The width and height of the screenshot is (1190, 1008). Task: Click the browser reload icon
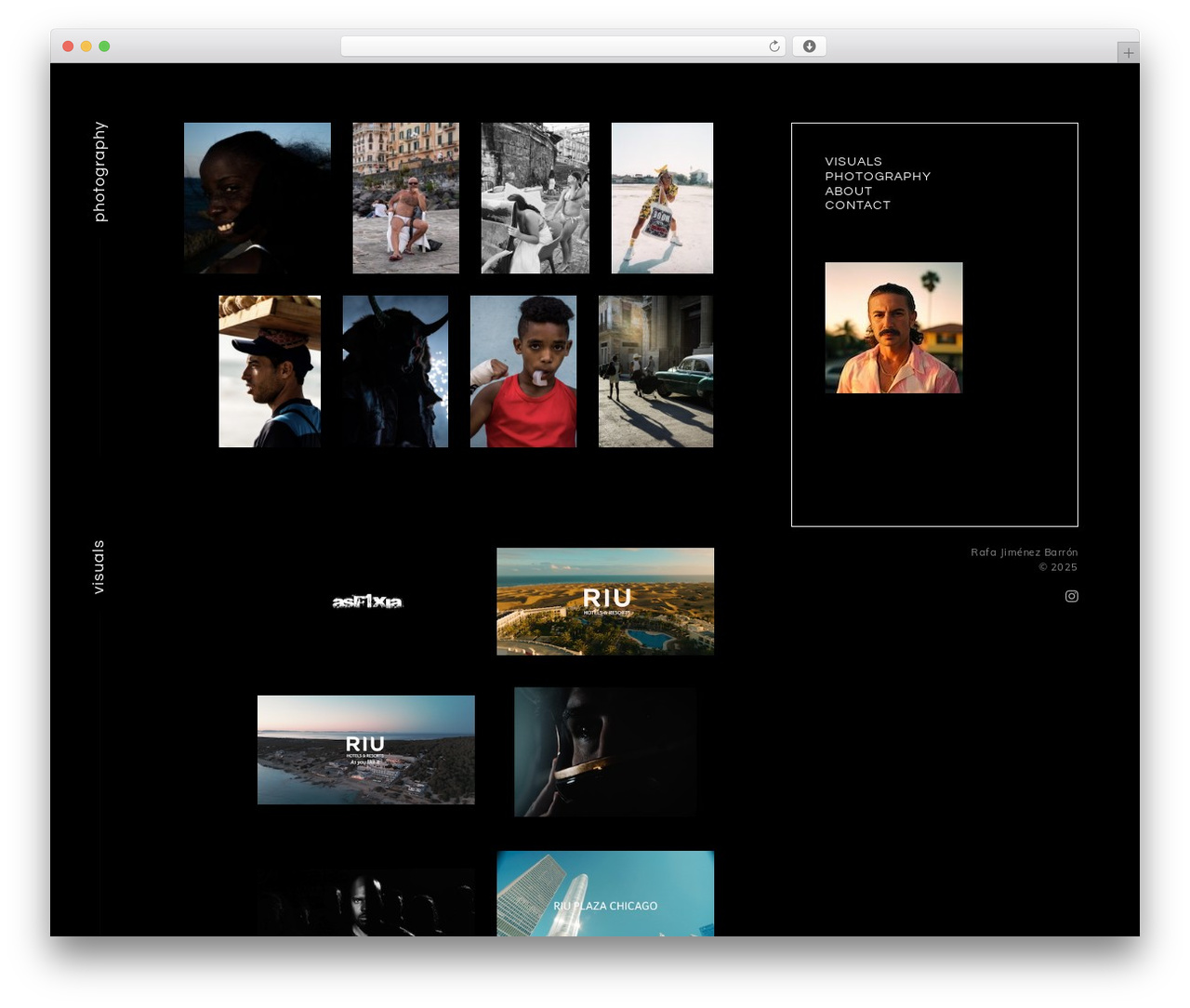pos(773,46)
